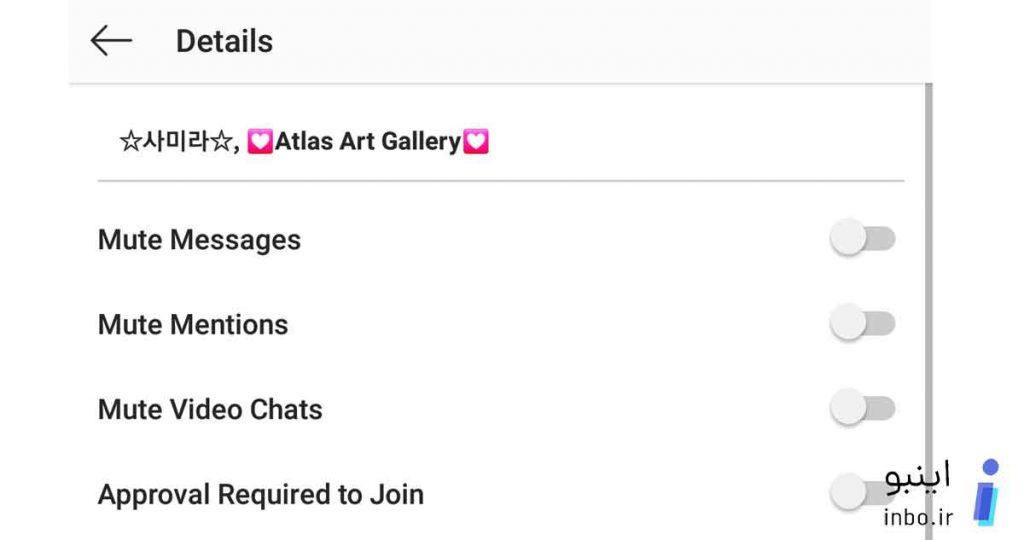Click the Details header title
The height and width of the screenshot is (540, 1024).
pyautogui.click(x=224, y=41)
